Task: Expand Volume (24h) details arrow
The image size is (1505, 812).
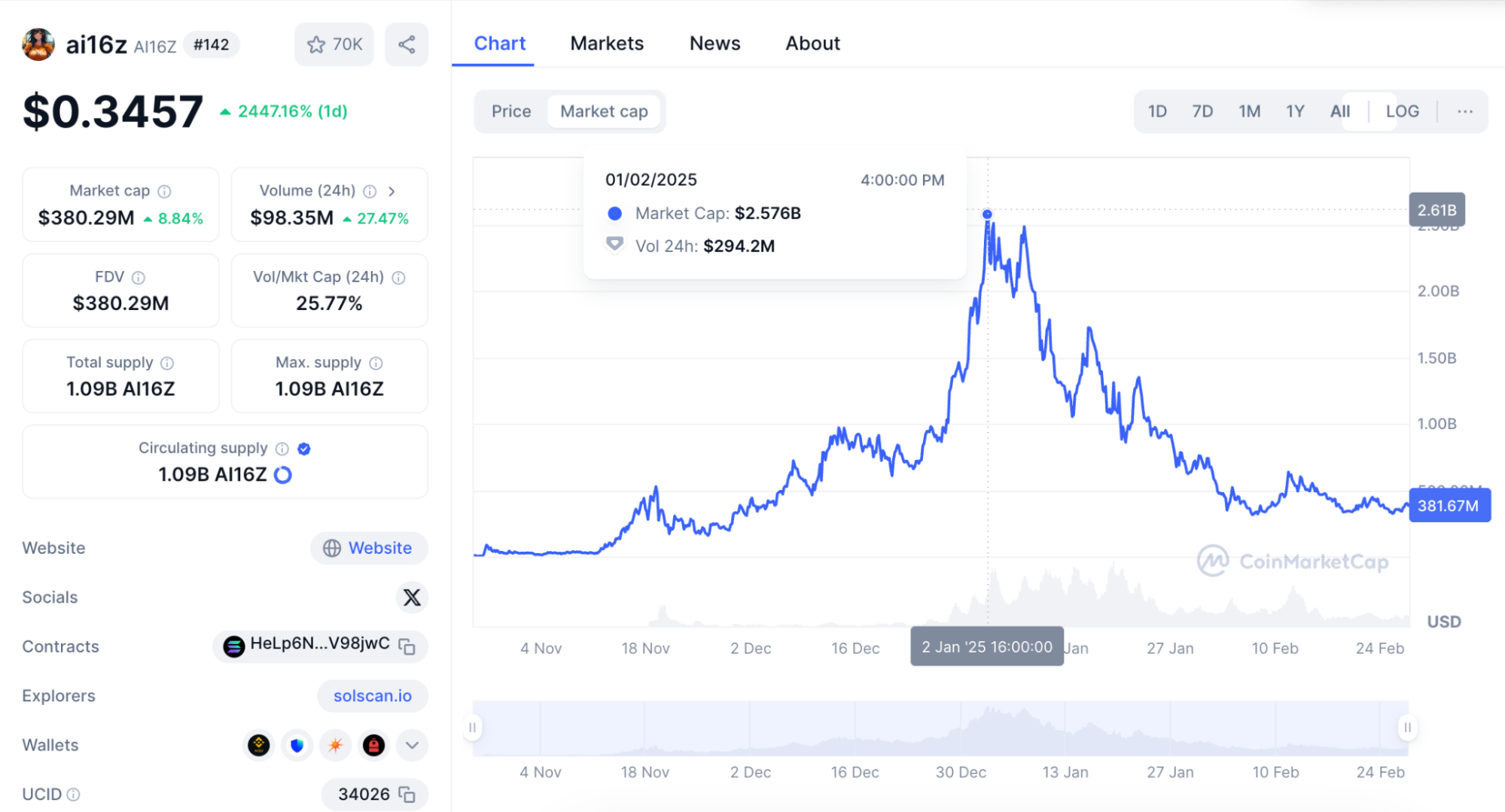Action: tap(391, 191)
